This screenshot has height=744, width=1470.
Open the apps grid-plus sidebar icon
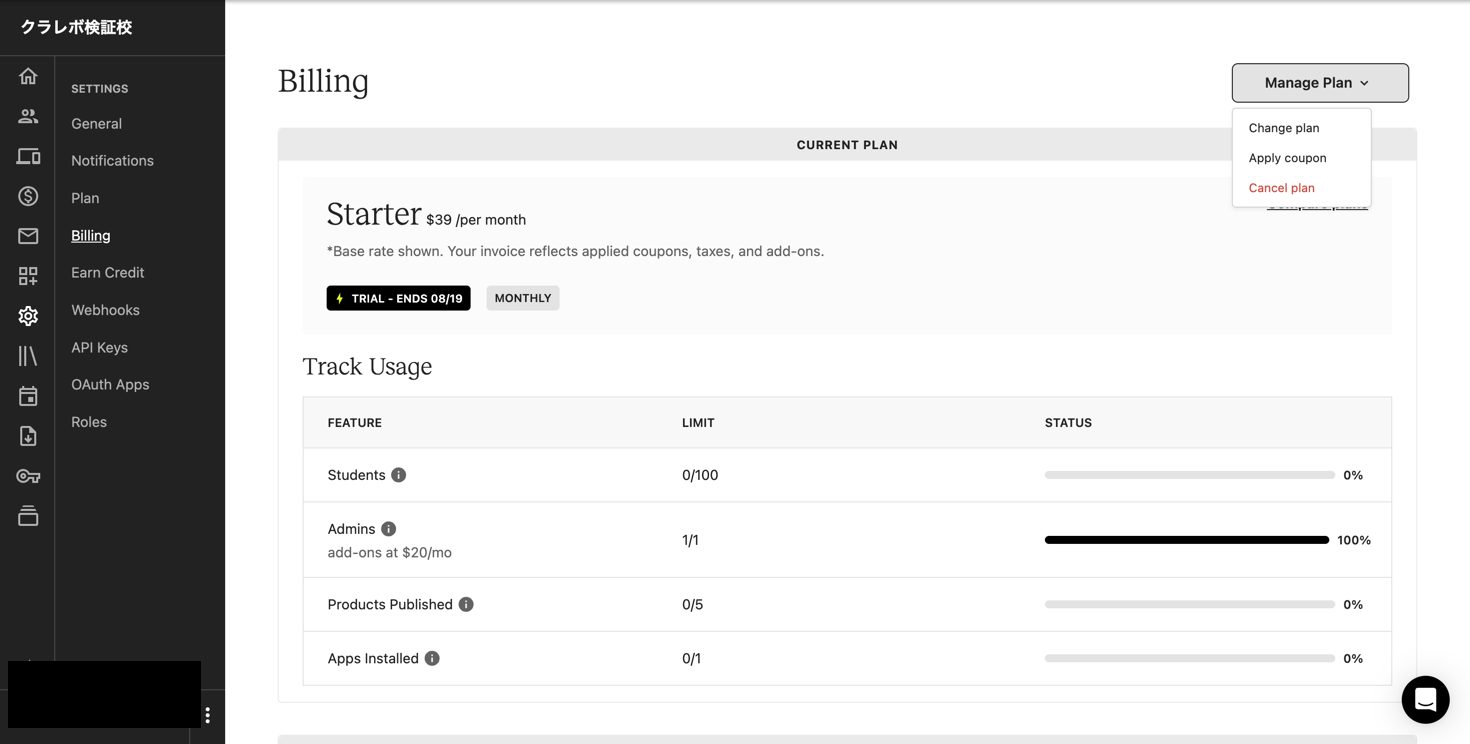28,276
